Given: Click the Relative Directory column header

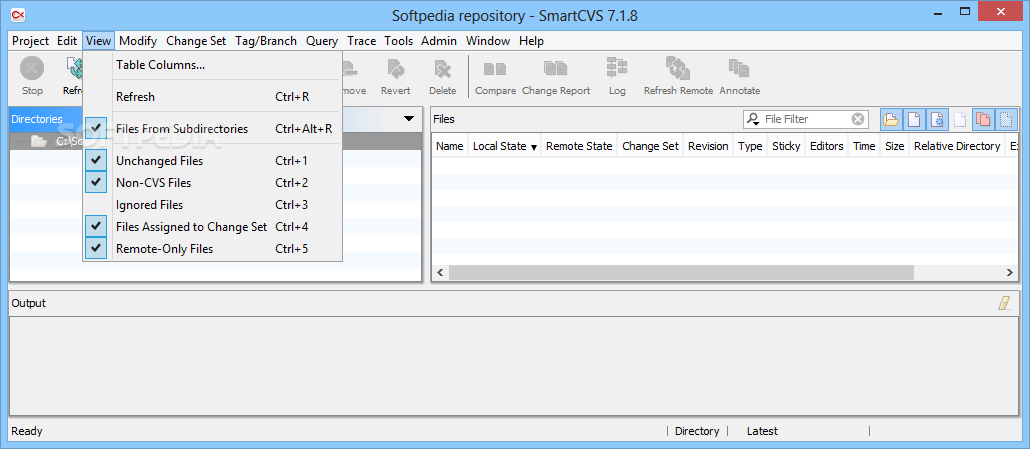Looking at the screenshot, I should point(957,146).
